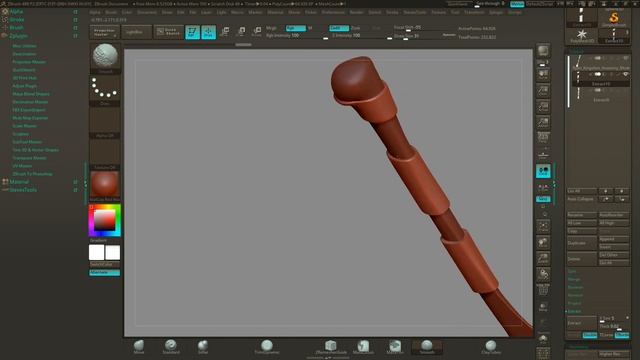Open the Movie menu
The height and width of the screenshot is (360, 640).
click(294, 12)
